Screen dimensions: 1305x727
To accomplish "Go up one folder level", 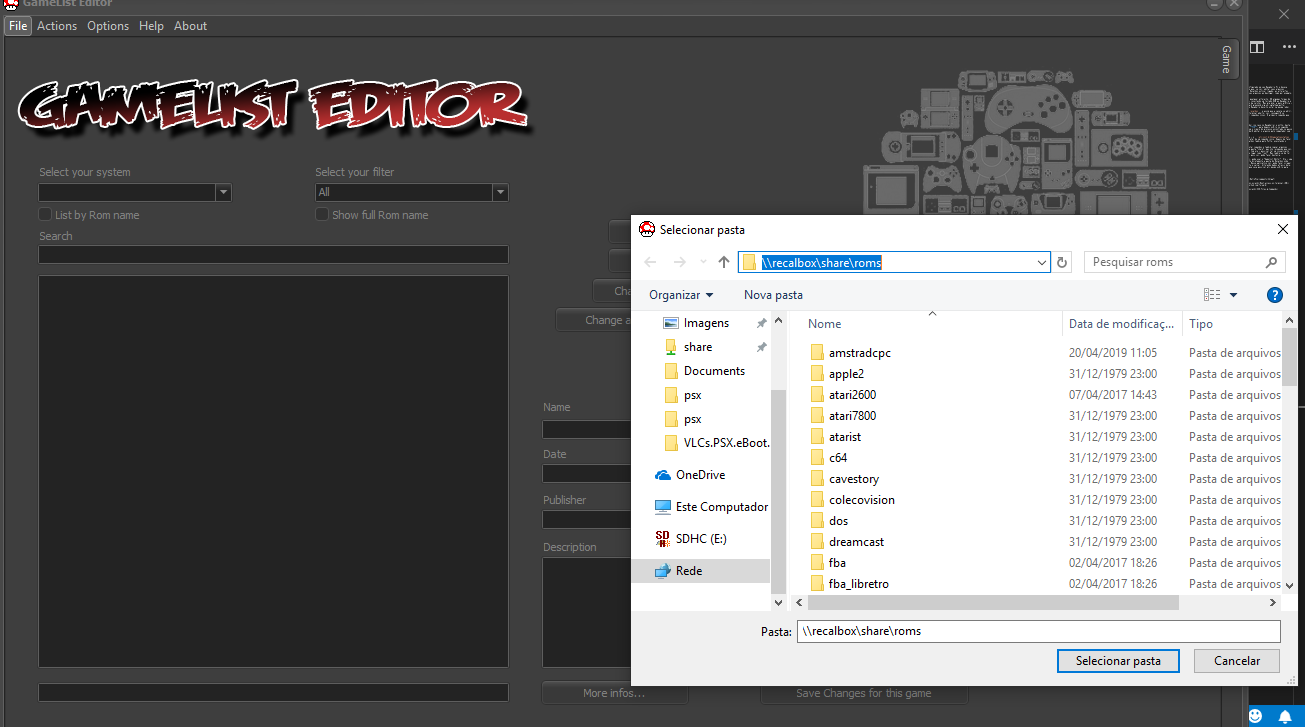I will (724, 262).
